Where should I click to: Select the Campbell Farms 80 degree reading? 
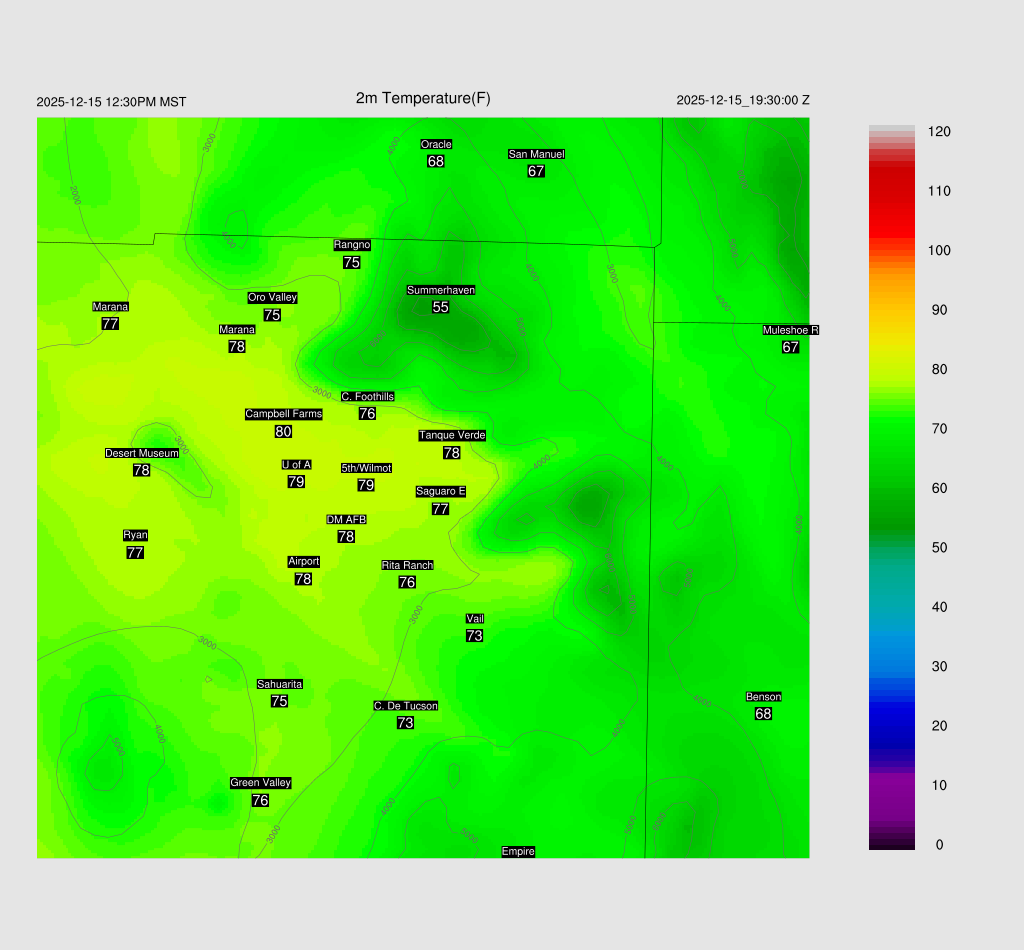283,432
